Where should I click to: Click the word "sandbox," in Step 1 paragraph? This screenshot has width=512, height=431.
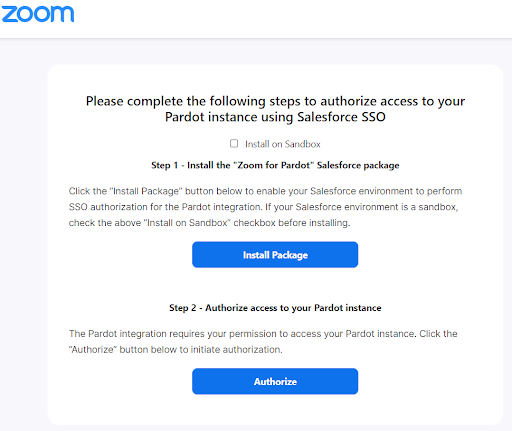click(438, 207)
